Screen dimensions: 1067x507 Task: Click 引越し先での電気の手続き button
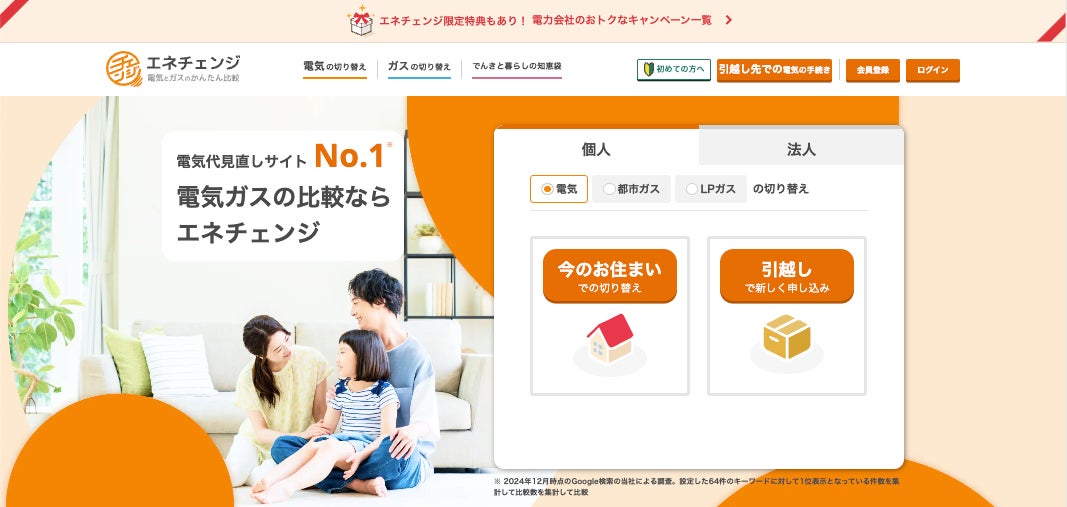pyautogui.click(x=774, y=70)
